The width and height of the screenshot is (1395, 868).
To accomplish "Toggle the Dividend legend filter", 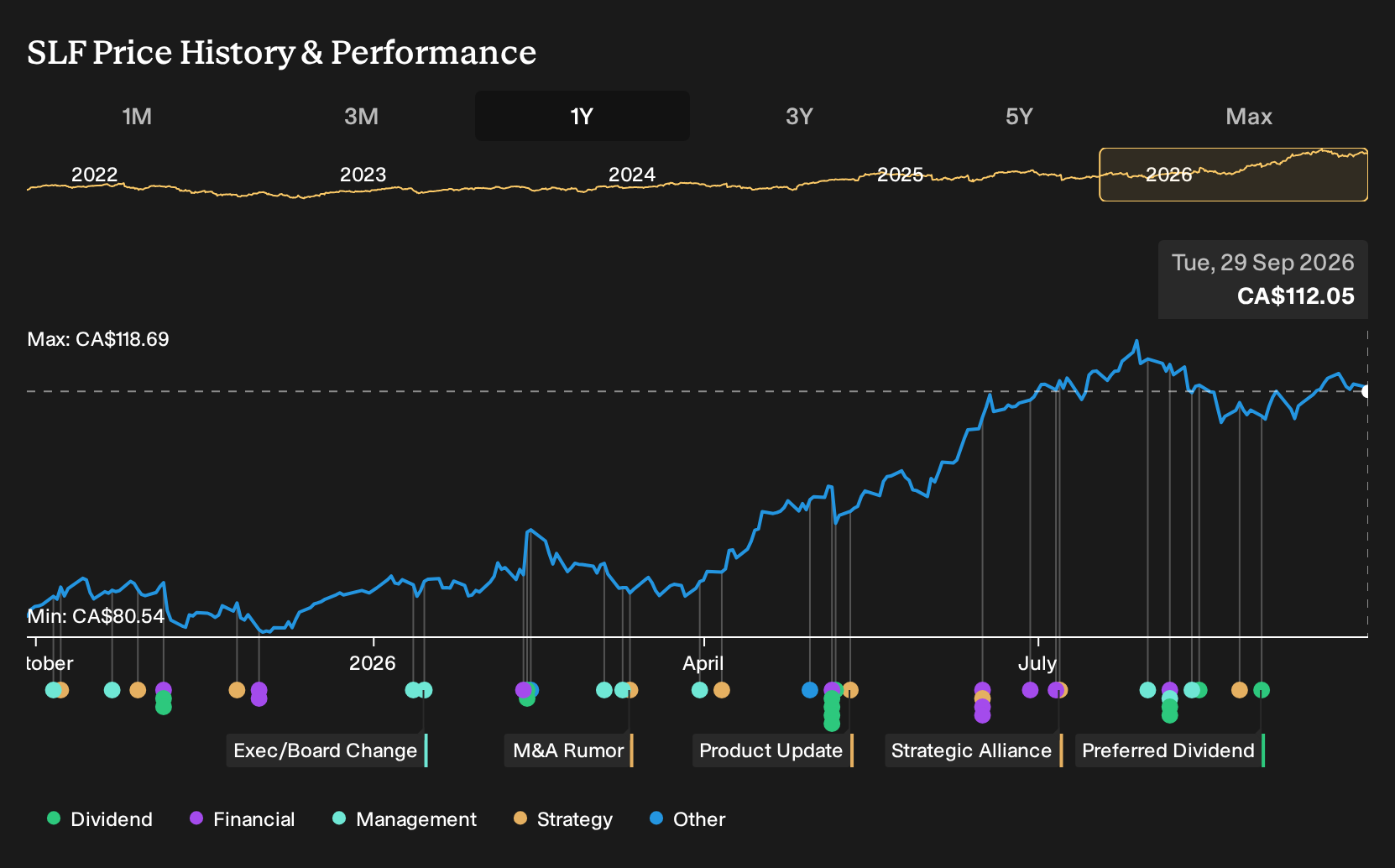I will 100,818.
